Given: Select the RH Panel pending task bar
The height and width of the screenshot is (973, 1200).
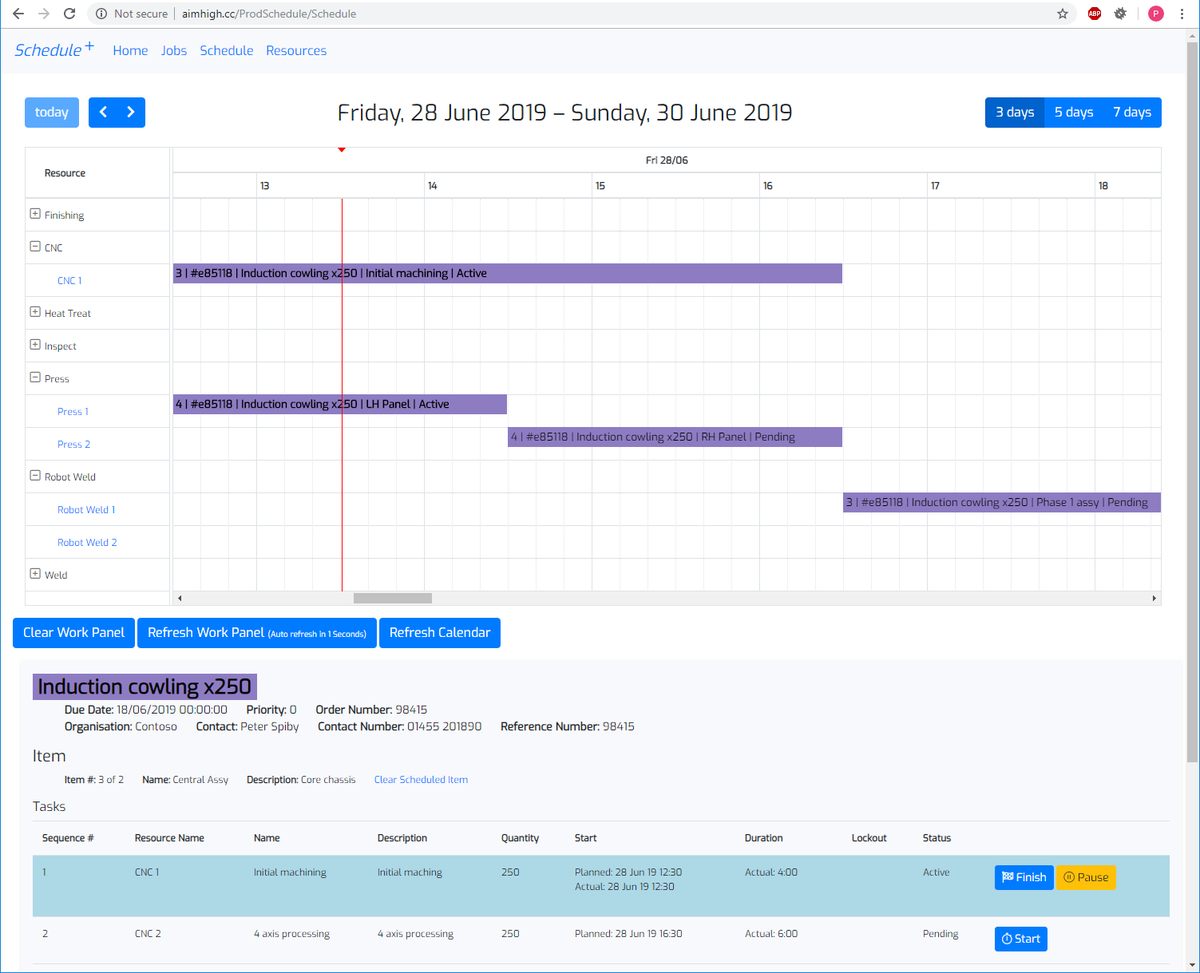Looking at the screenshot, I should click(x=674, y=436).
